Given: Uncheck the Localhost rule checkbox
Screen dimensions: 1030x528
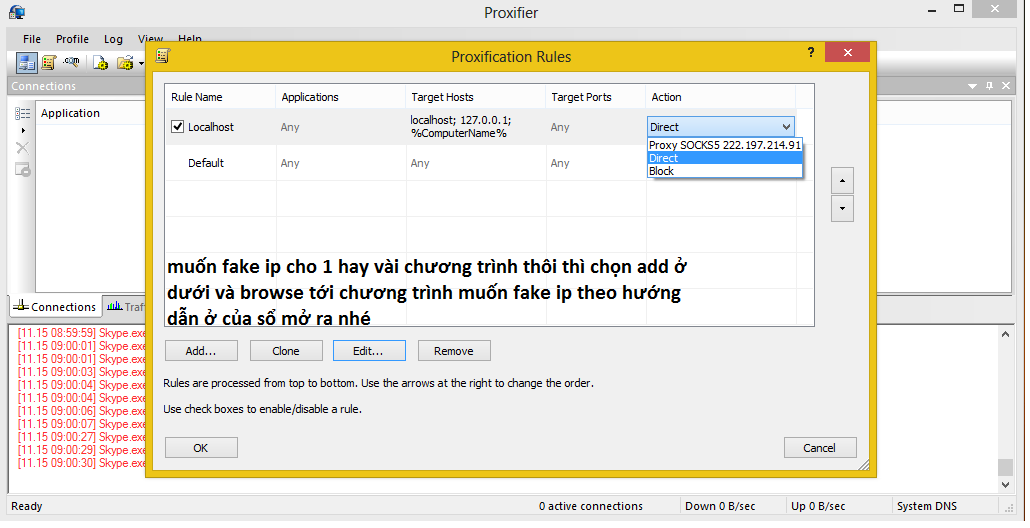Looking at the screenshot, I should (177, 127).
